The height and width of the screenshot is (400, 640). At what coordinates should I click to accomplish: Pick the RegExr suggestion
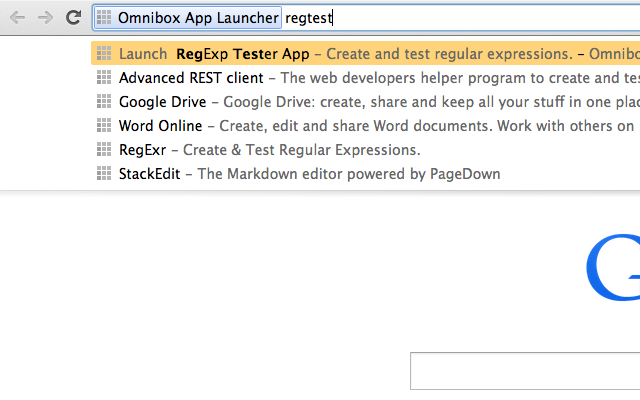[x=365, y=150]
